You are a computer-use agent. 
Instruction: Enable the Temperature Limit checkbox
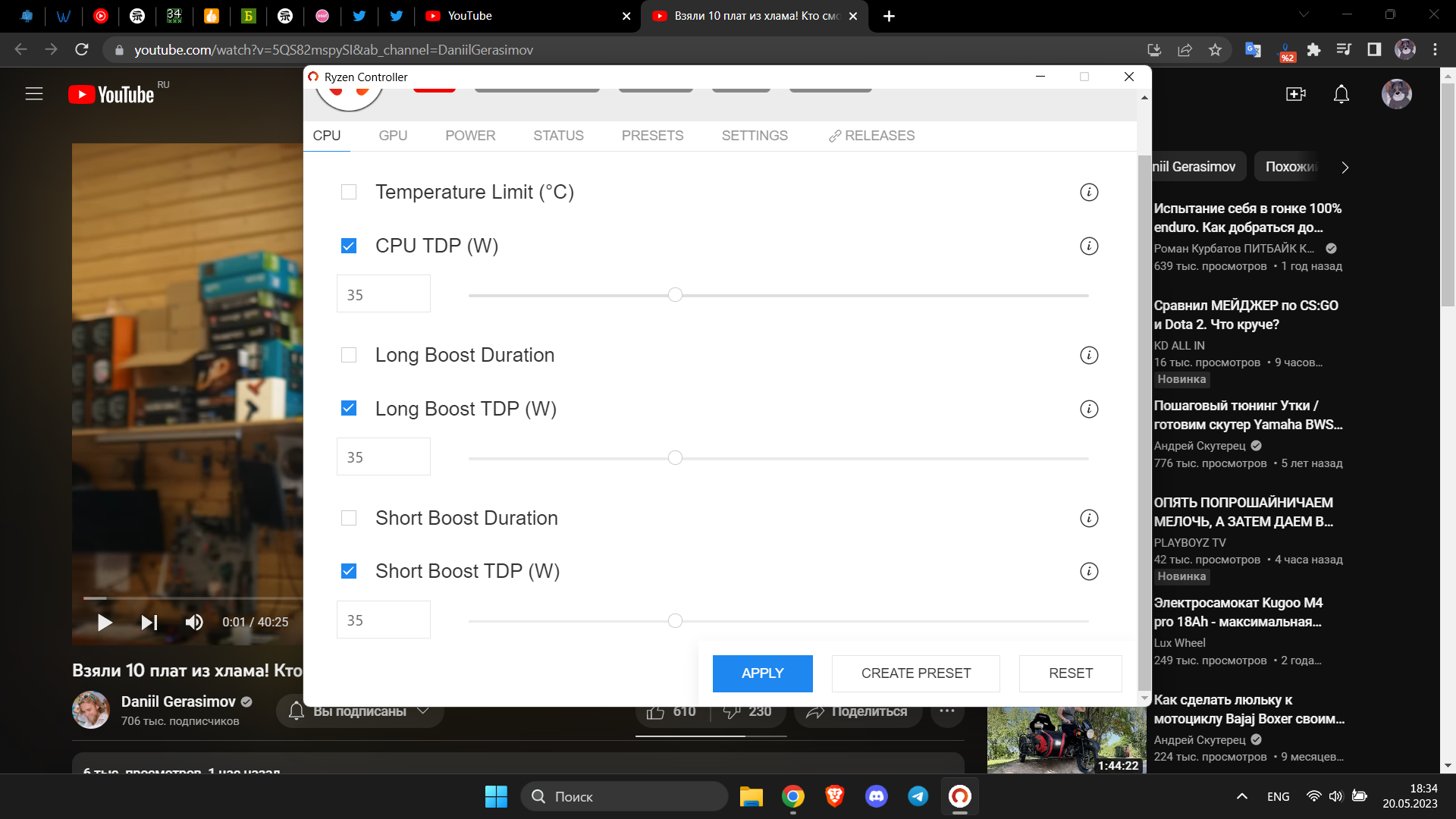click(x=350, y=192)
